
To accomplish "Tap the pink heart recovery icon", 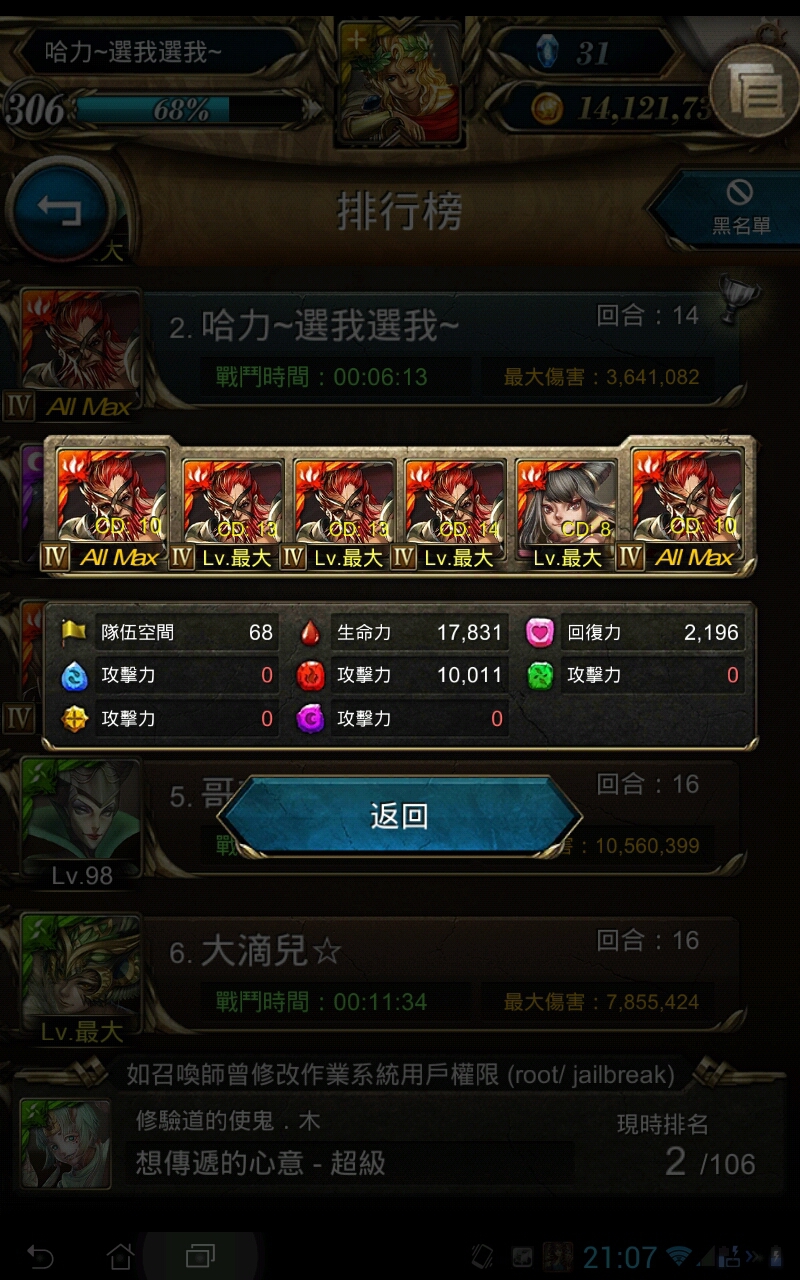I will [x=540, y=632].
